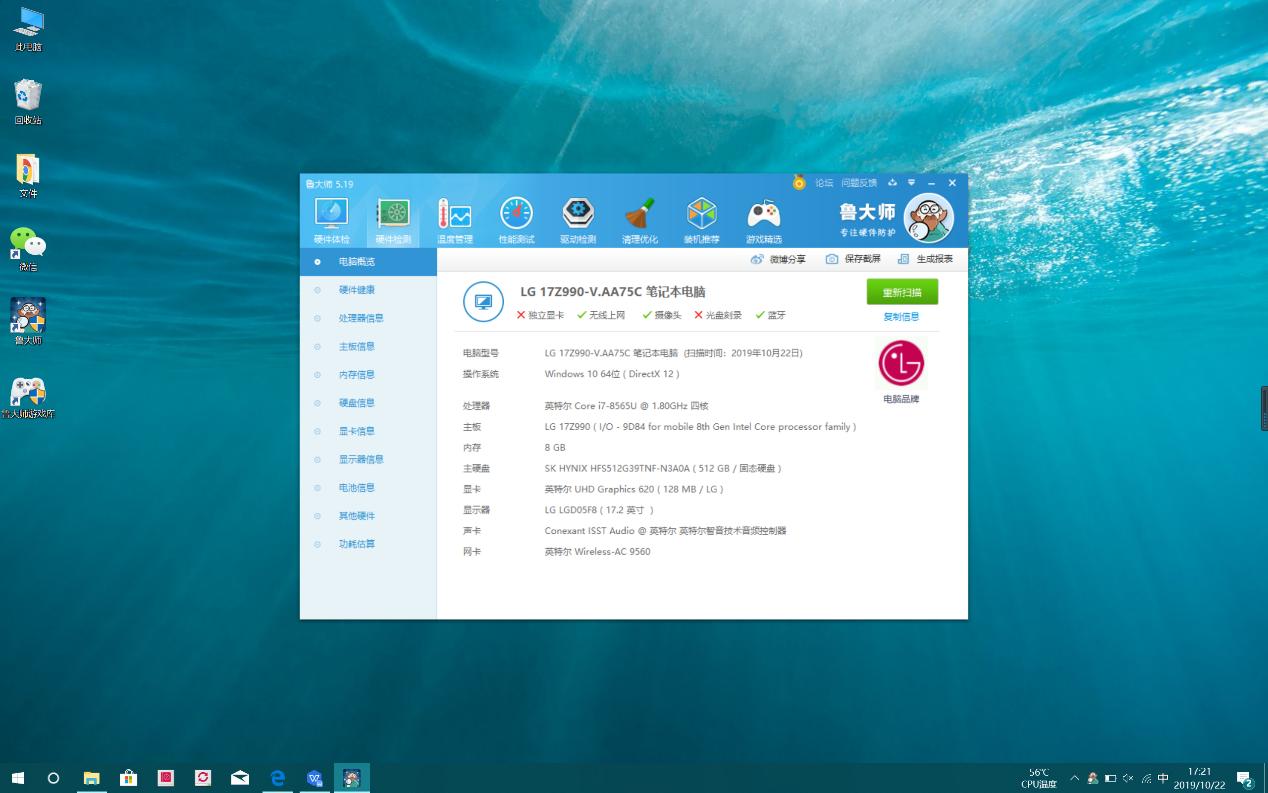This screenshot has height=793, width=1268.
Task: Select 电脑概览 in the sidebar
Action: click(368, 262)
